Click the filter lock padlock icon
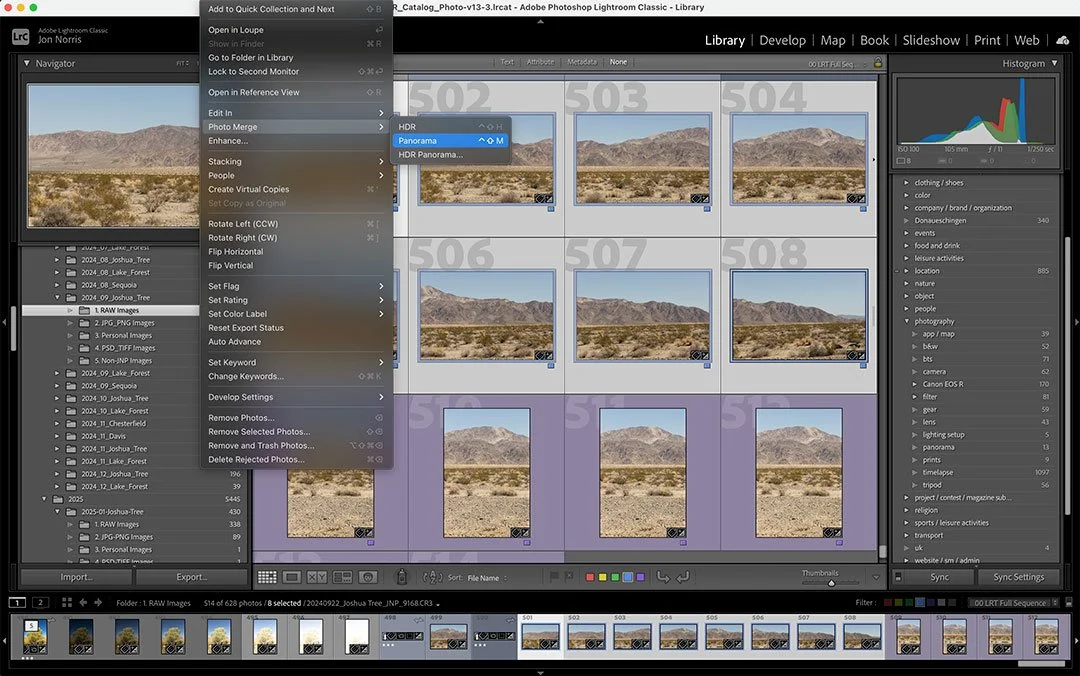Image resolution: width=1080 pixels, height=676 pixels. tap(878, 62)
